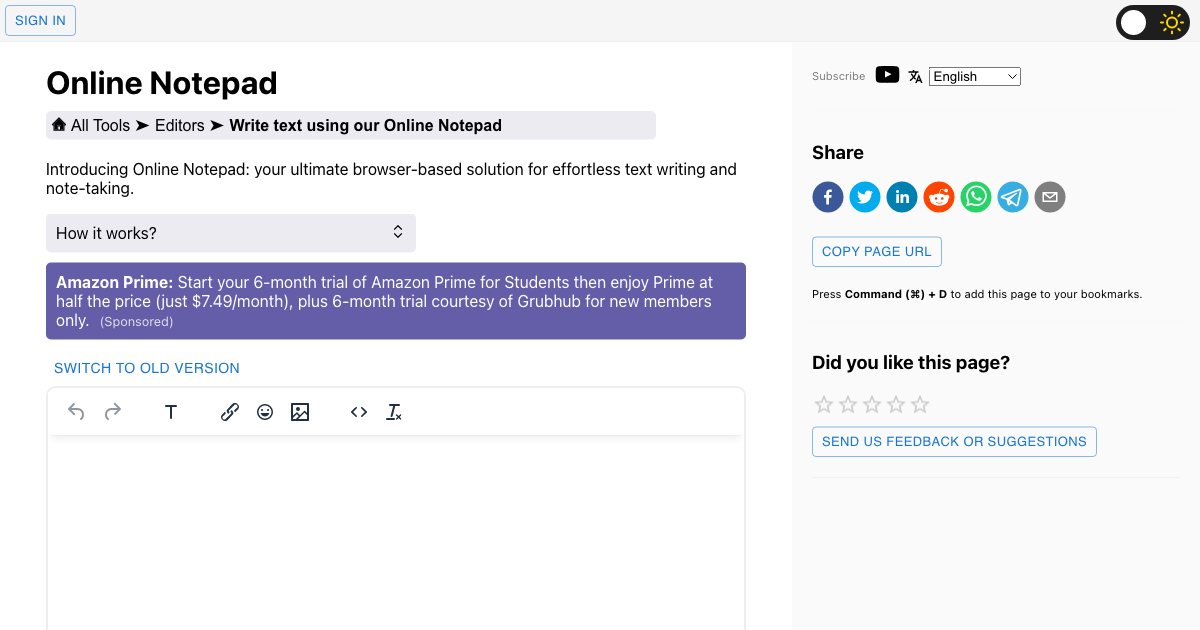Open the YouTube subscribe icon
Viewport: 1200px width, 630px height.
[887, 75]
